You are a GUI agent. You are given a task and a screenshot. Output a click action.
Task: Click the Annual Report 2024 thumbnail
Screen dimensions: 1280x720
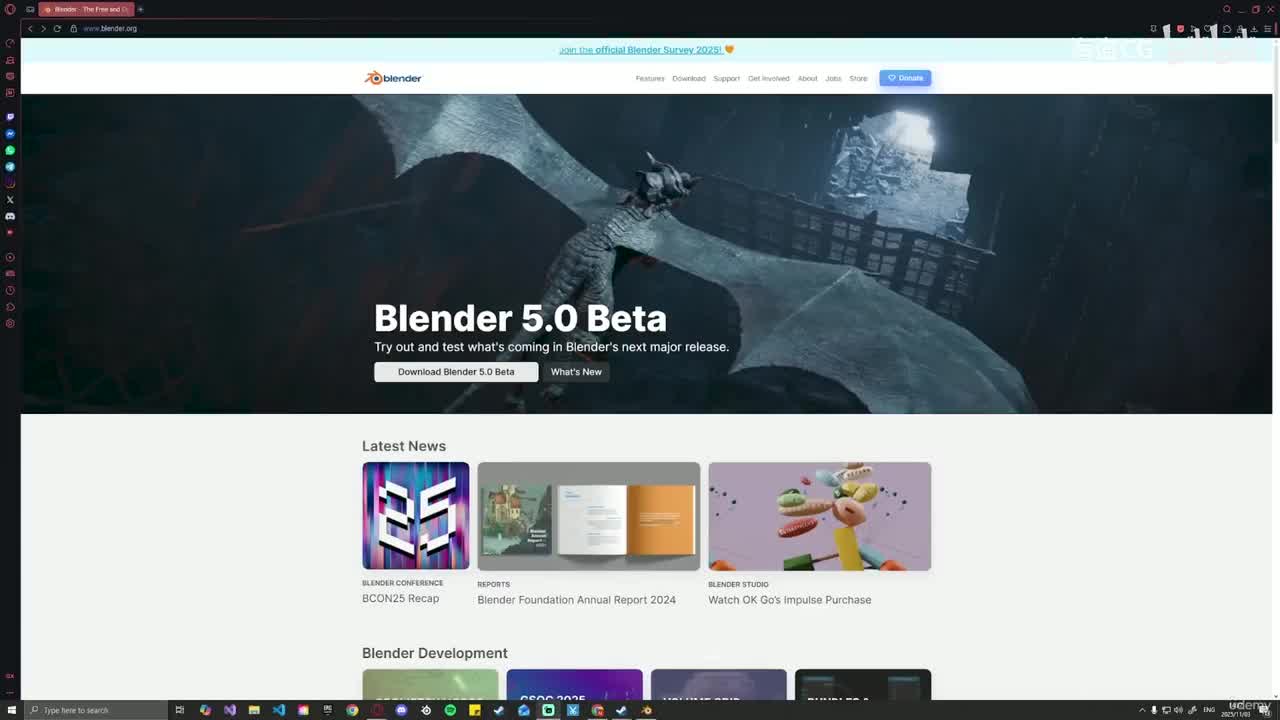point(589,516)
